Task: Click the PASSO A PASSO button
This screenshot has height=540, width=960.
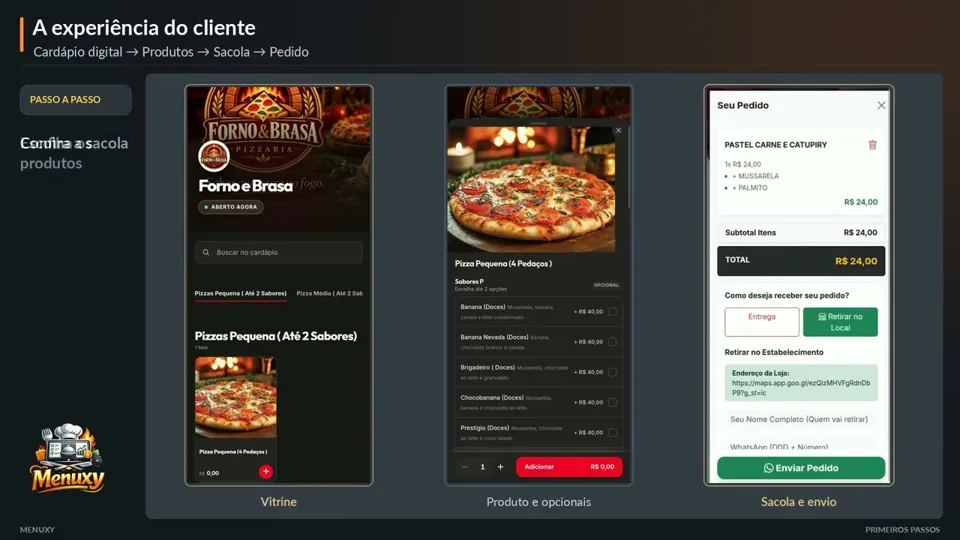Action: [76, 100]
